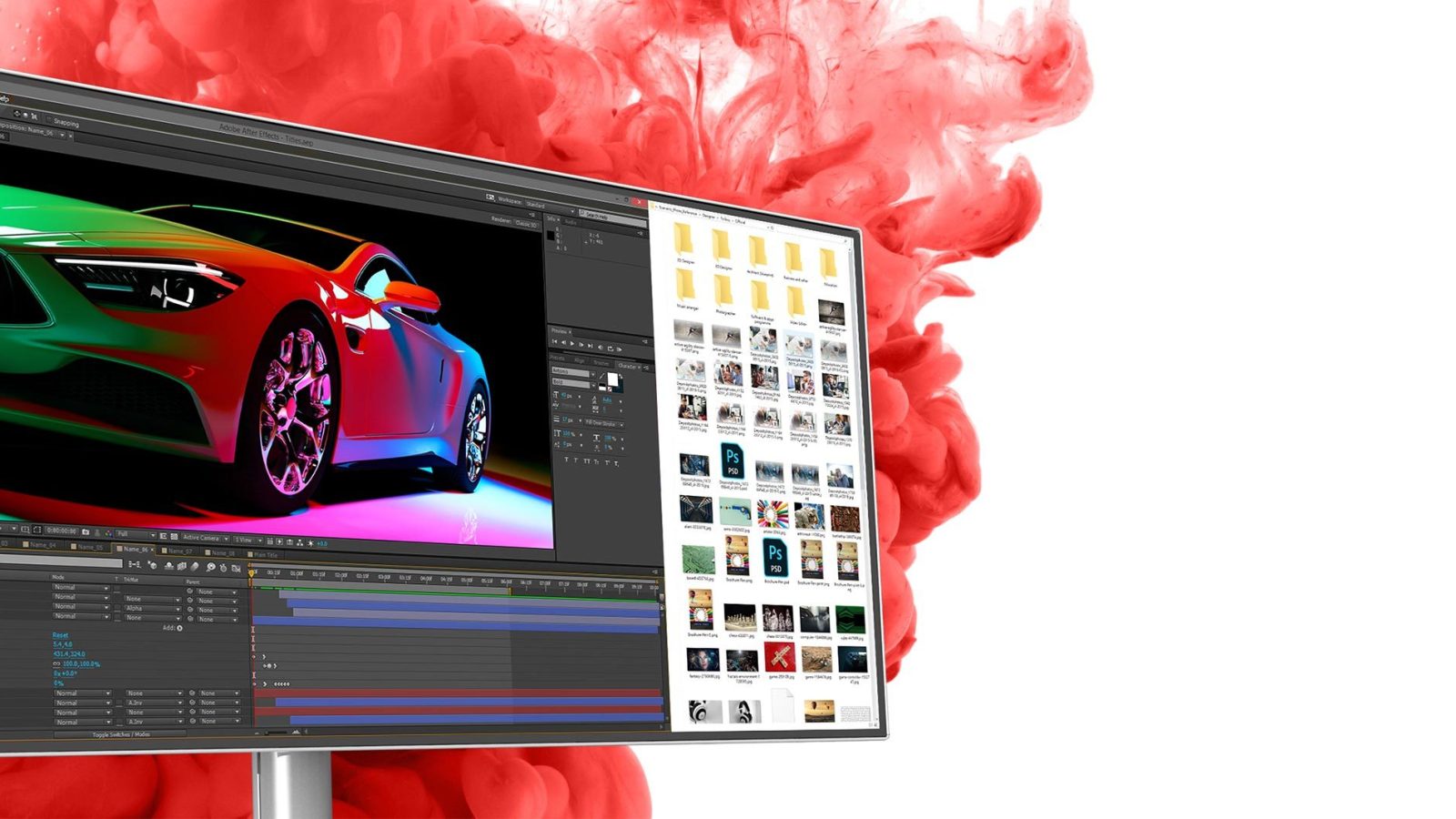Click the yellow current time indicator marker
1456x819 pixels.
252,572
